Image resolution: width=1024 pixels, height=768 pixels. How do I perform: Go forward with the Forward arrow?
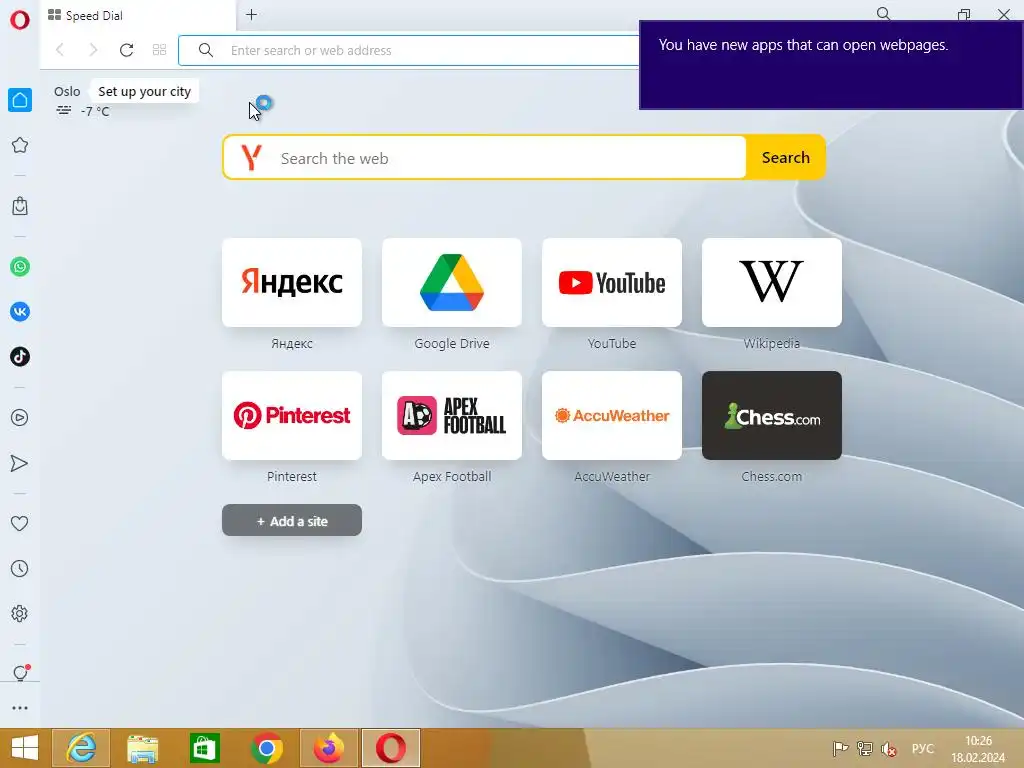pyautogui.click(x=93, y=50)
